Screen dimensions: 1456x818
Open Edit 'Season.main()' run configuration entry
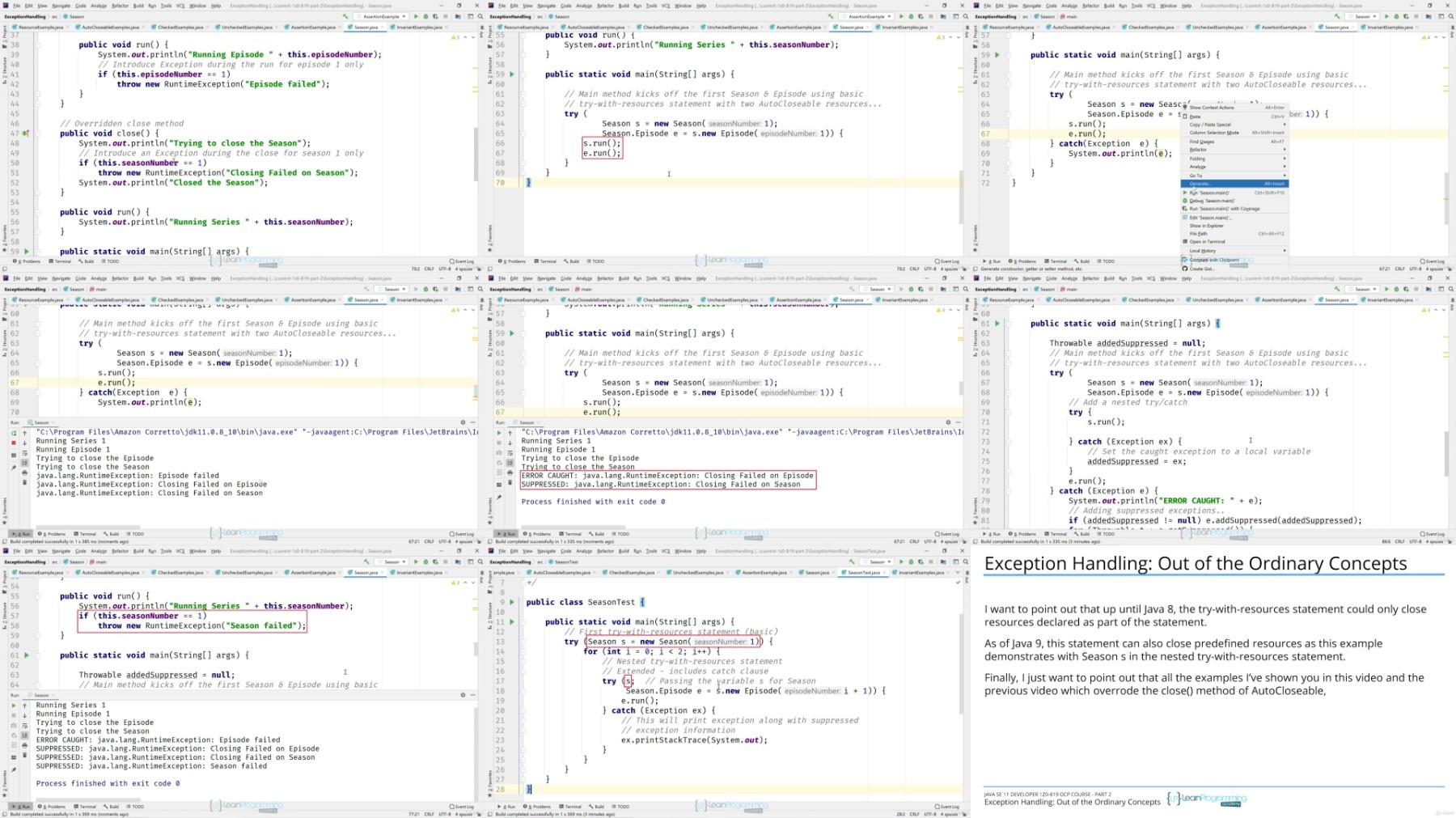(x=1209, y=218)
